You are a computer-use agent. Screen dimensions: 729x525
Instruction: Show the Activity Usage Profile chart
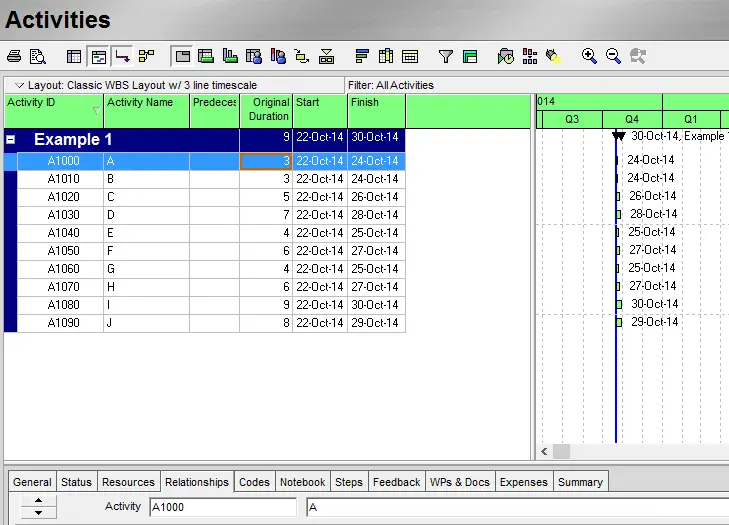coord(230,57)
